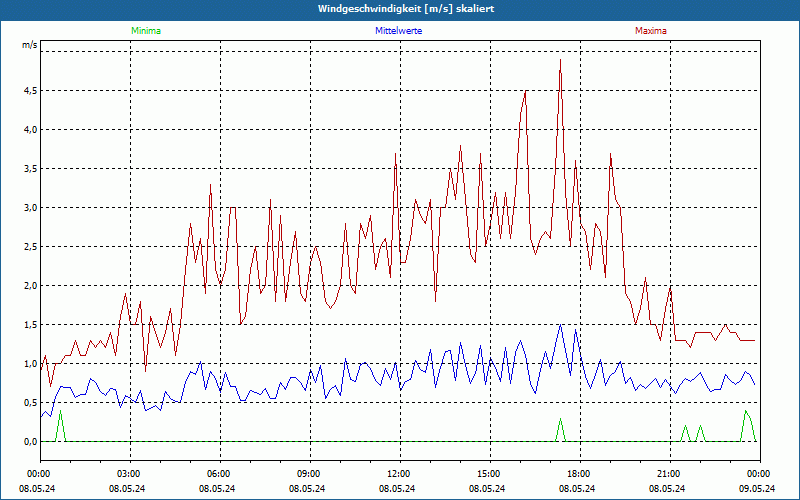Click the chart title Windgeschwindigkeit [m/s] skaliert
The height and width of the screenshot is (500, 800).
pyautogui.click(x=406, y=9)
